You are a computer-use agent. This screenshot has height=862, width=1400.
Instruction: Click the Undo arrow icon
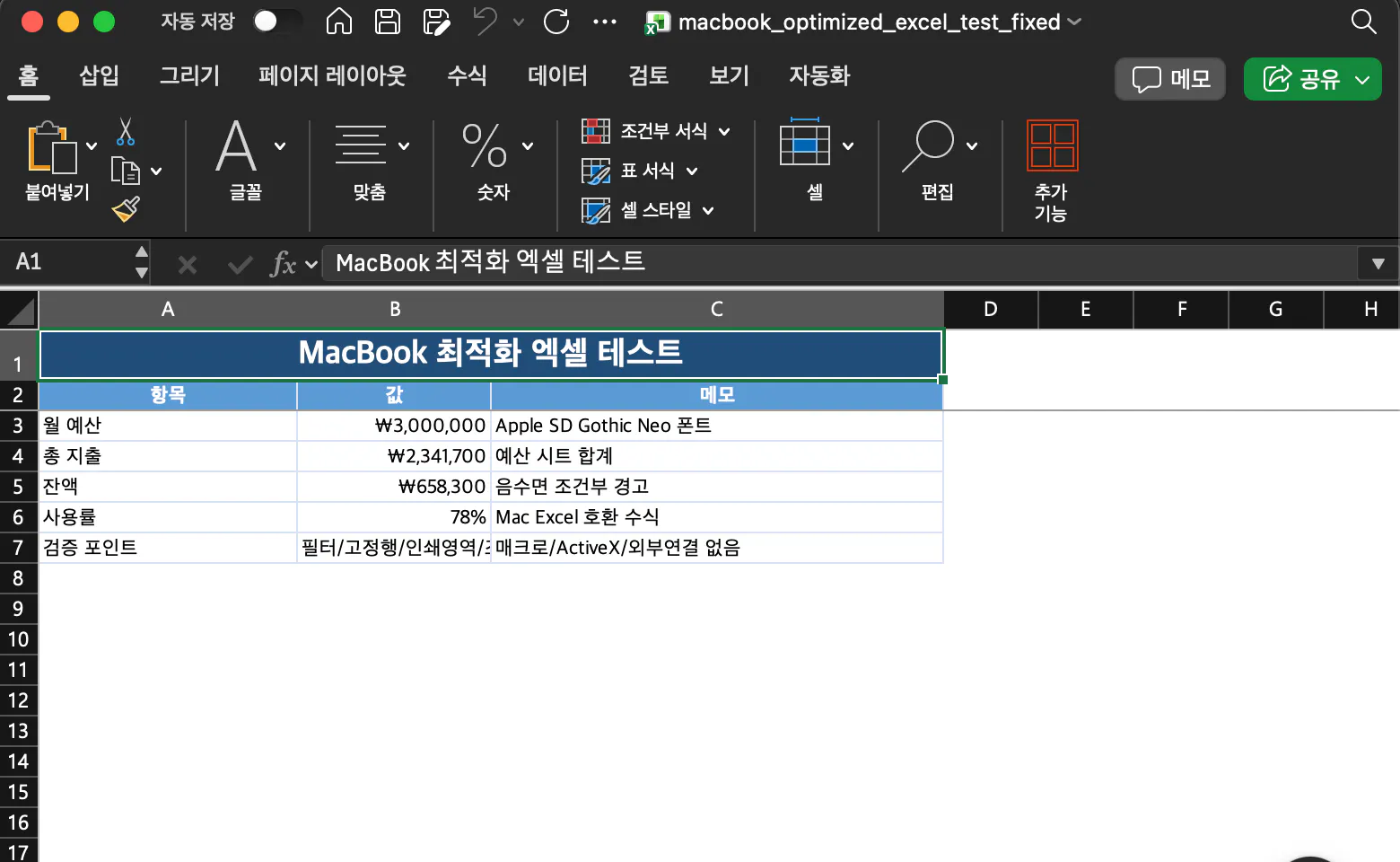485,21
